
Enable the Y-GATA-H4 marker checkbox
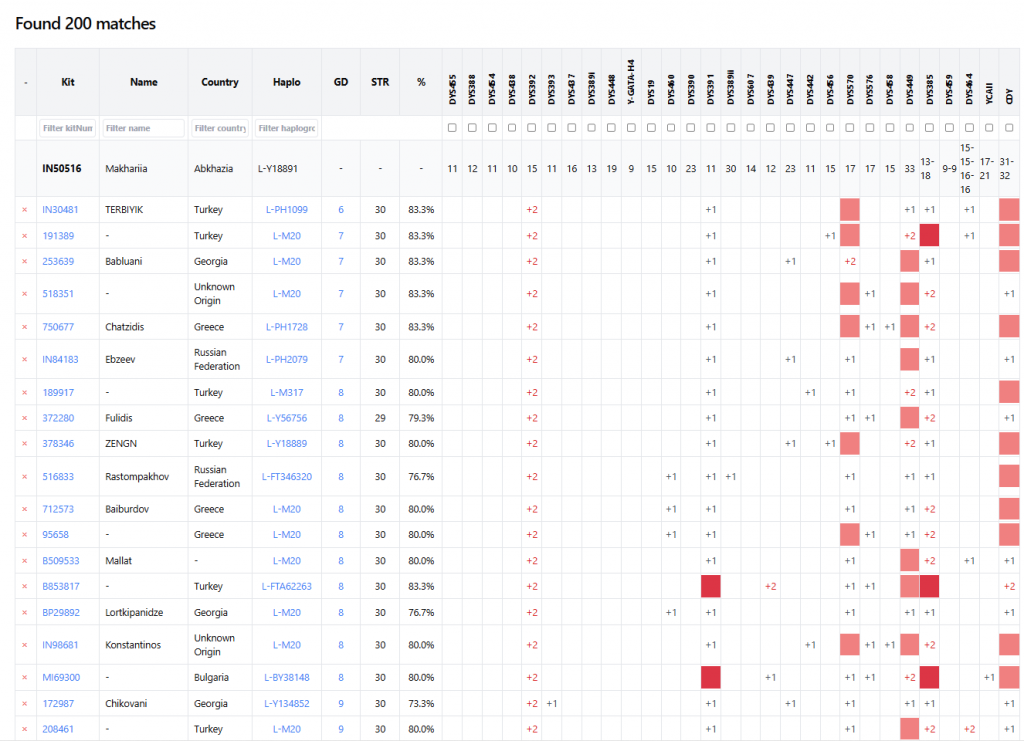tap(631, 128)
